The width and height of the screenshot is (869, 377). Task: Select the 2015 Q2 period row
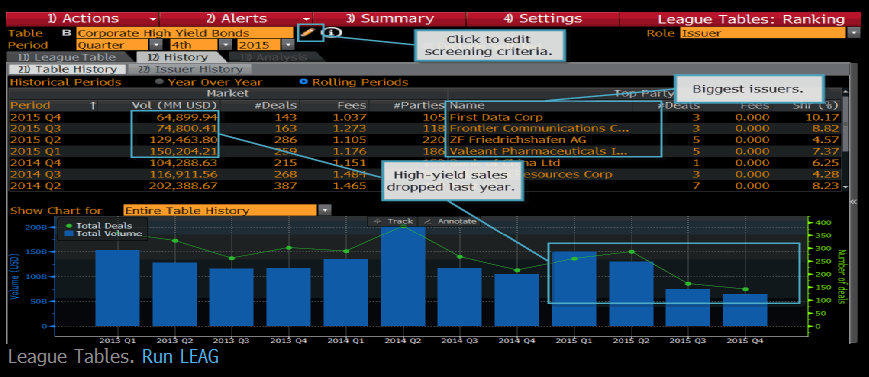[425, 140]
